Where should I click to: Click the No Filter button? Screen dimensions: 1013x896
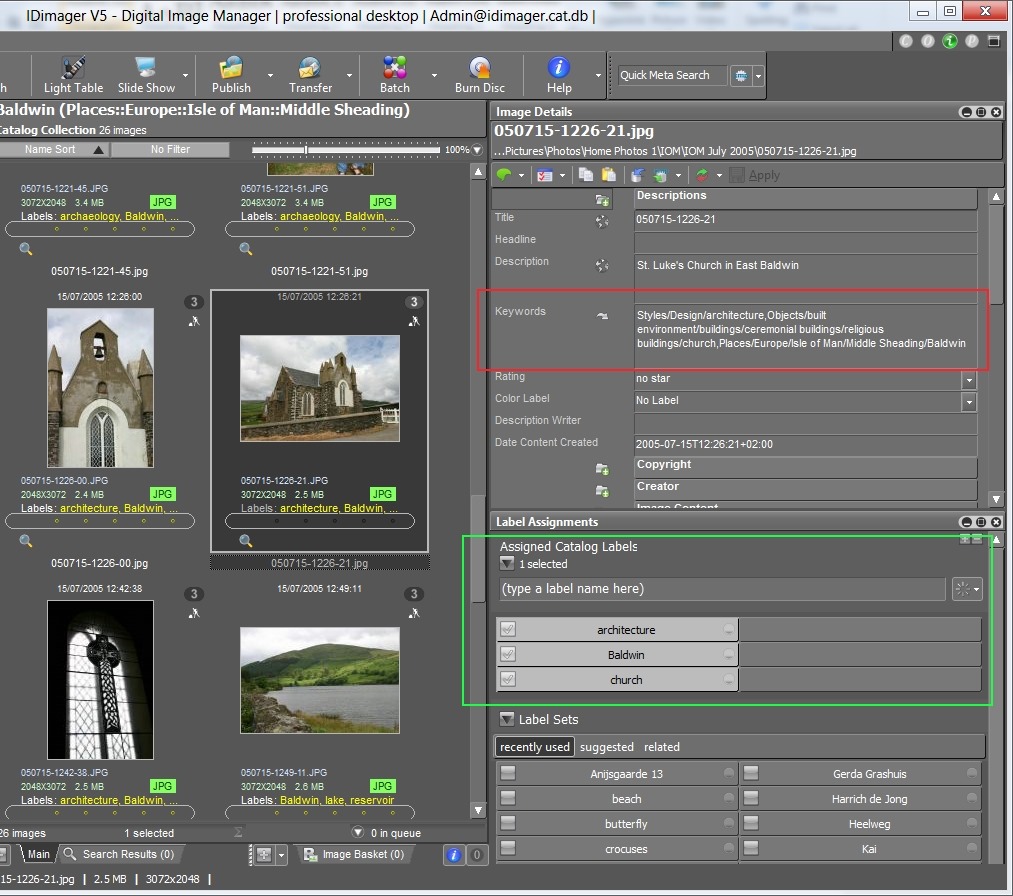point(170,150)
